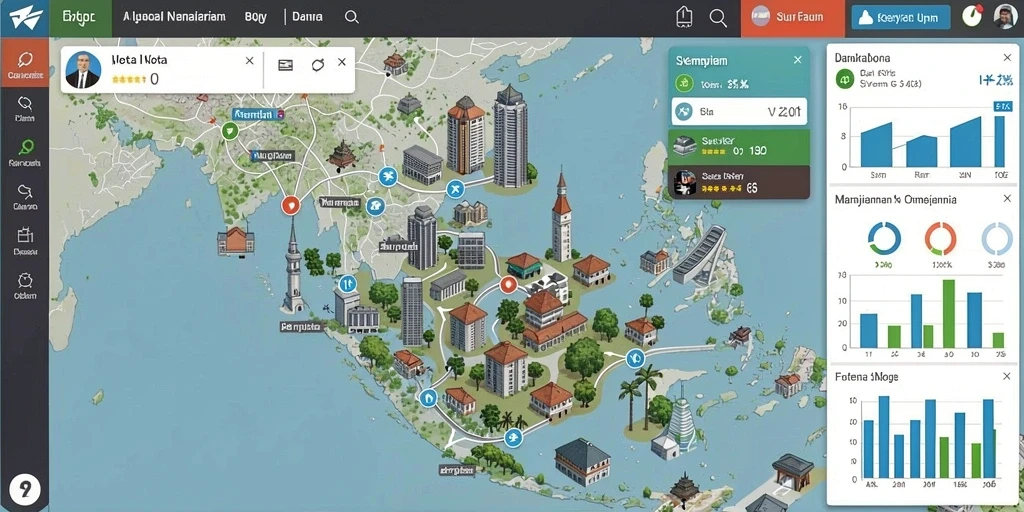Click the orange Sur Eaum button
The width and height of the screenshot is (1024, 512).
click(x=793, y=18)
